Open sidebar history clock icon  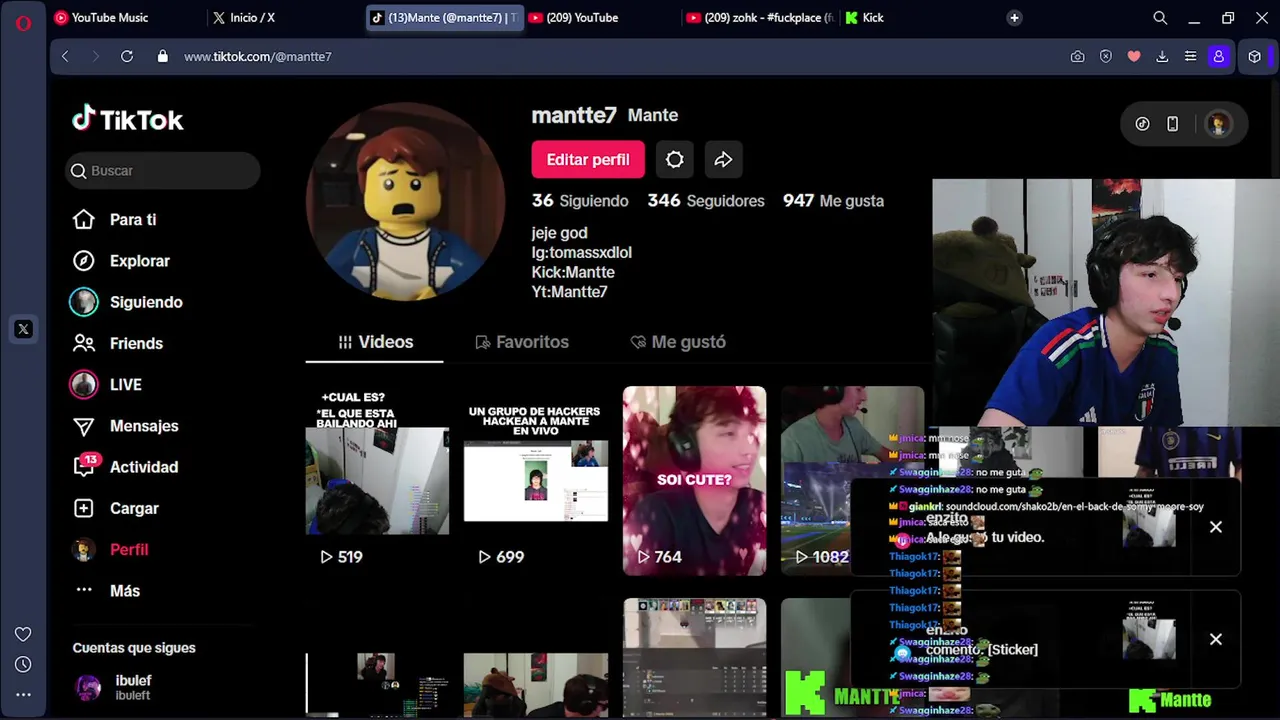(23, 664)
